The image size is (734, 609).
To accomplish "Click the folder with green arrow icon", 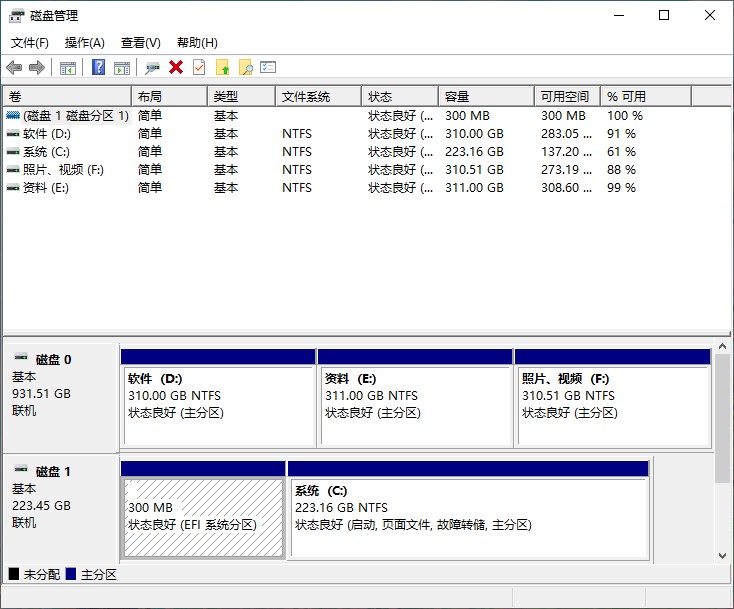I will click(x=222, y=68).
